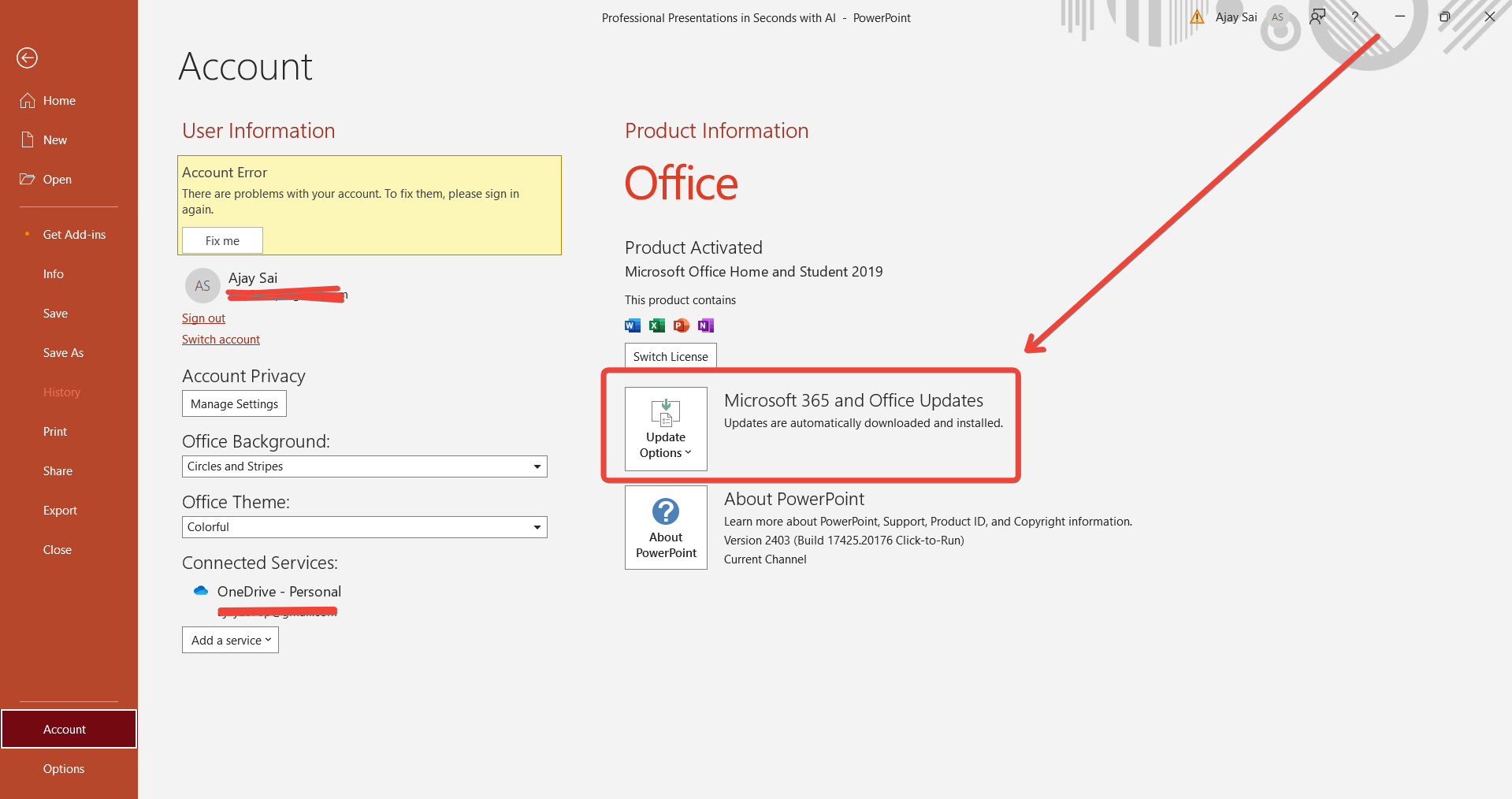Click the PowerPoint app icon under product contains

click(682, 325)
